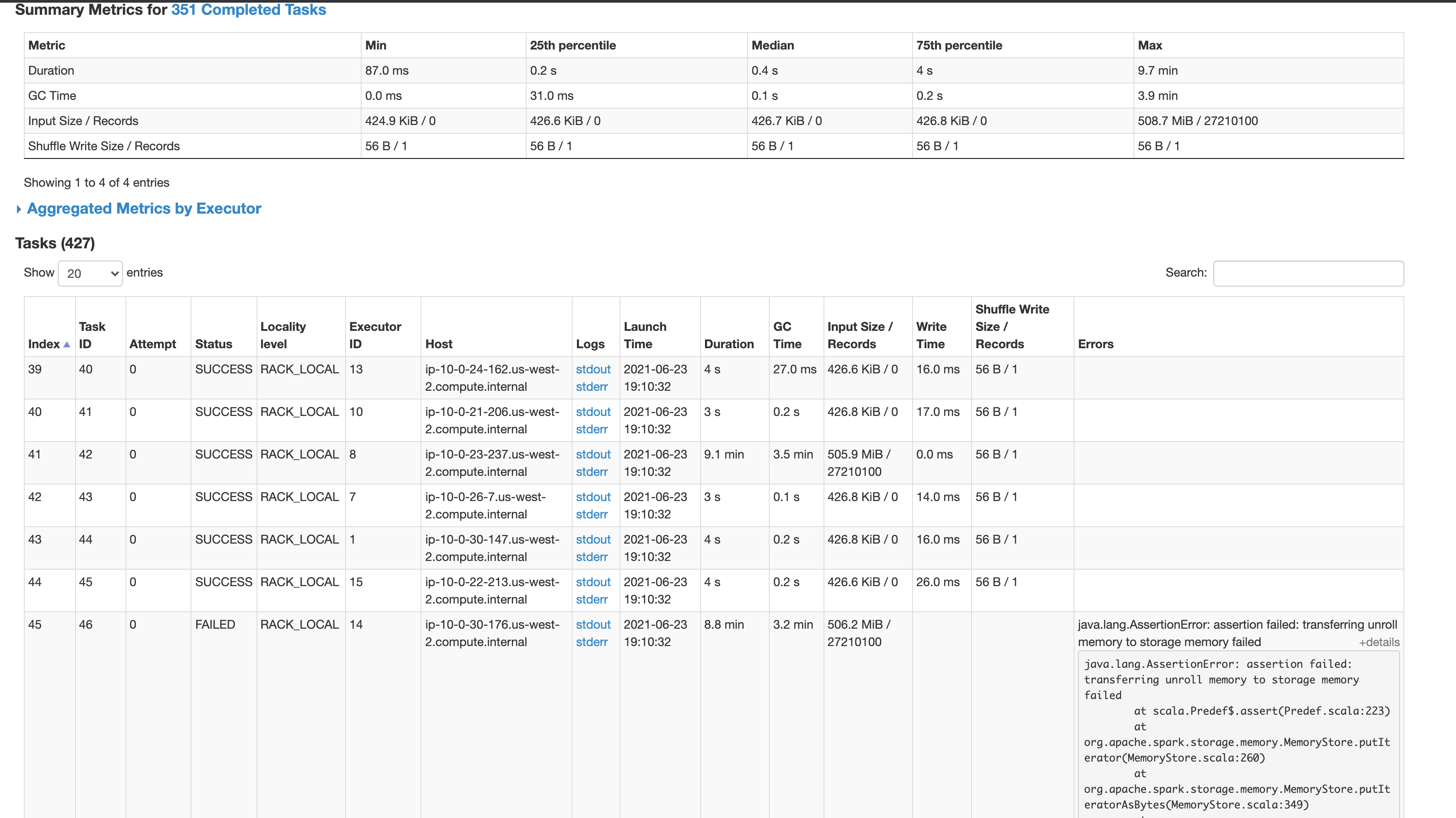
Task: Sort tasks by Duration column header
Action: point(728,344)
